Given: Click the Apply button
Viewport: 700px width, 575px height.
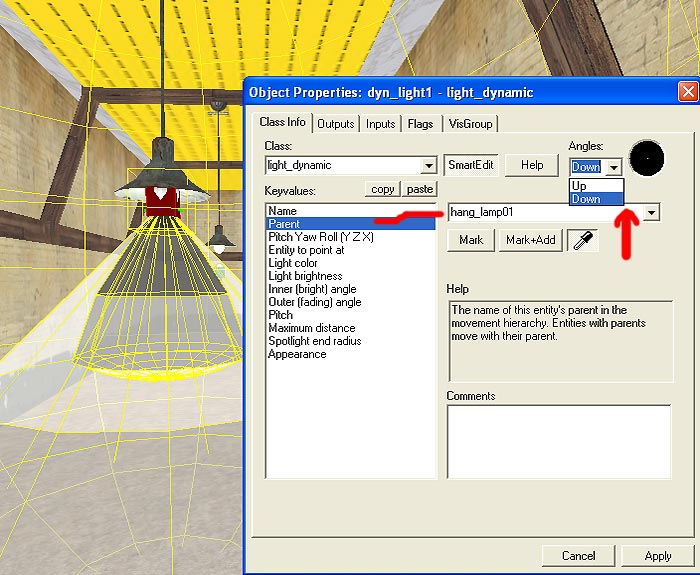Looking at the screenshot, I should tap(658, 555).
